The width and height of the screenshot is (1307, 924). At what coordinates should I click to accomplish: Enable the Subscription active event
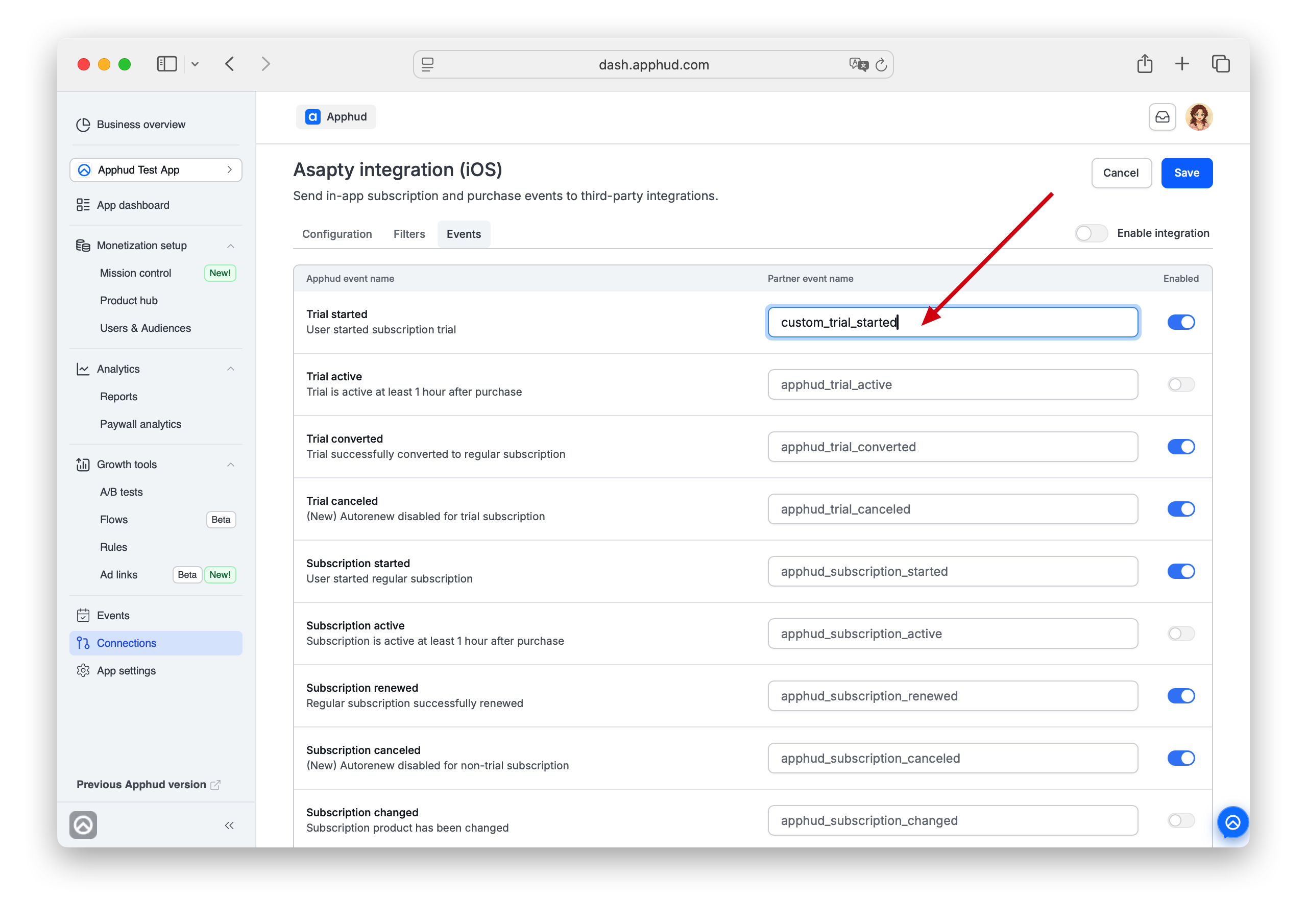coord(1181,634)
